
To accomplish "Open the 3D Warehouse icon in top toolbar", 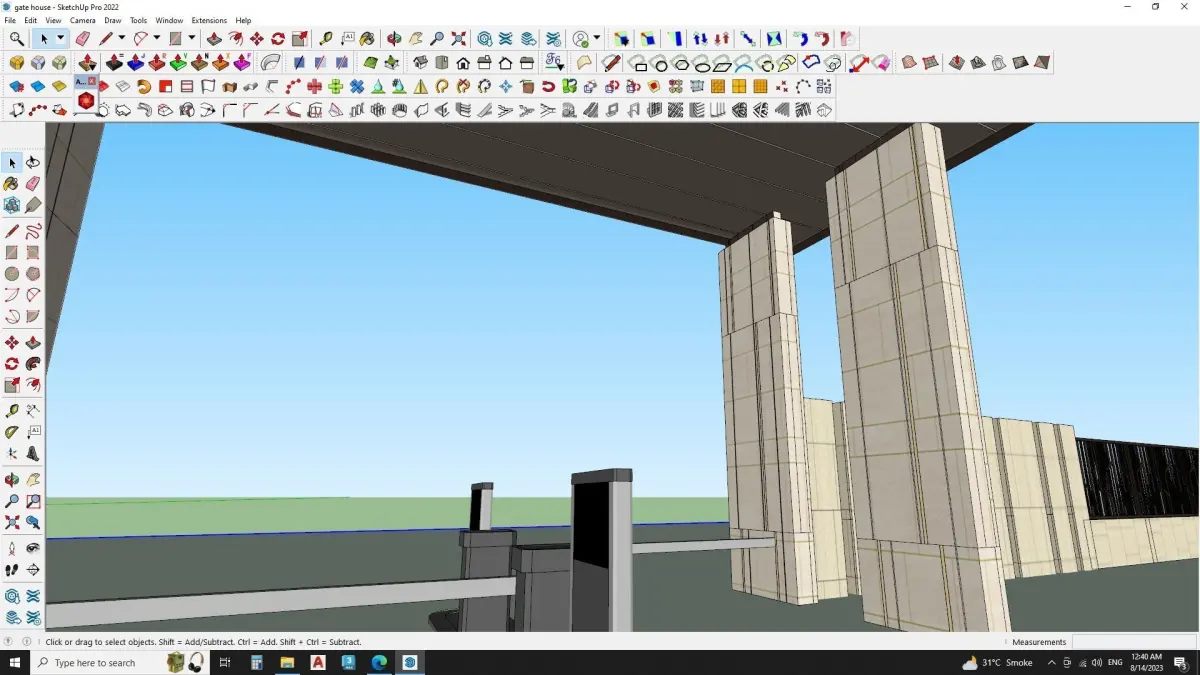I will click(485, 39).
